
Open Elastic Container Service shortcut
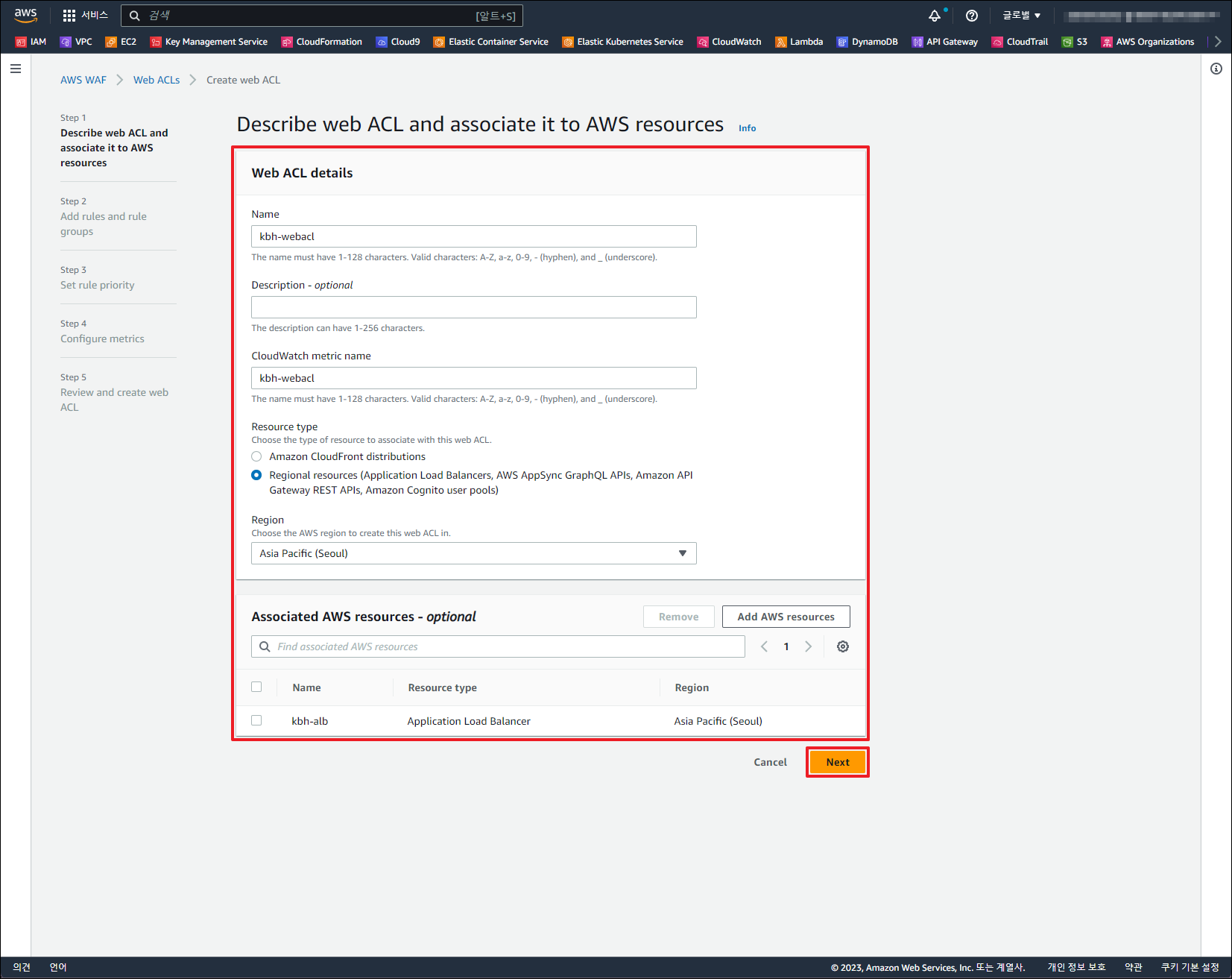tap(490, 42)
